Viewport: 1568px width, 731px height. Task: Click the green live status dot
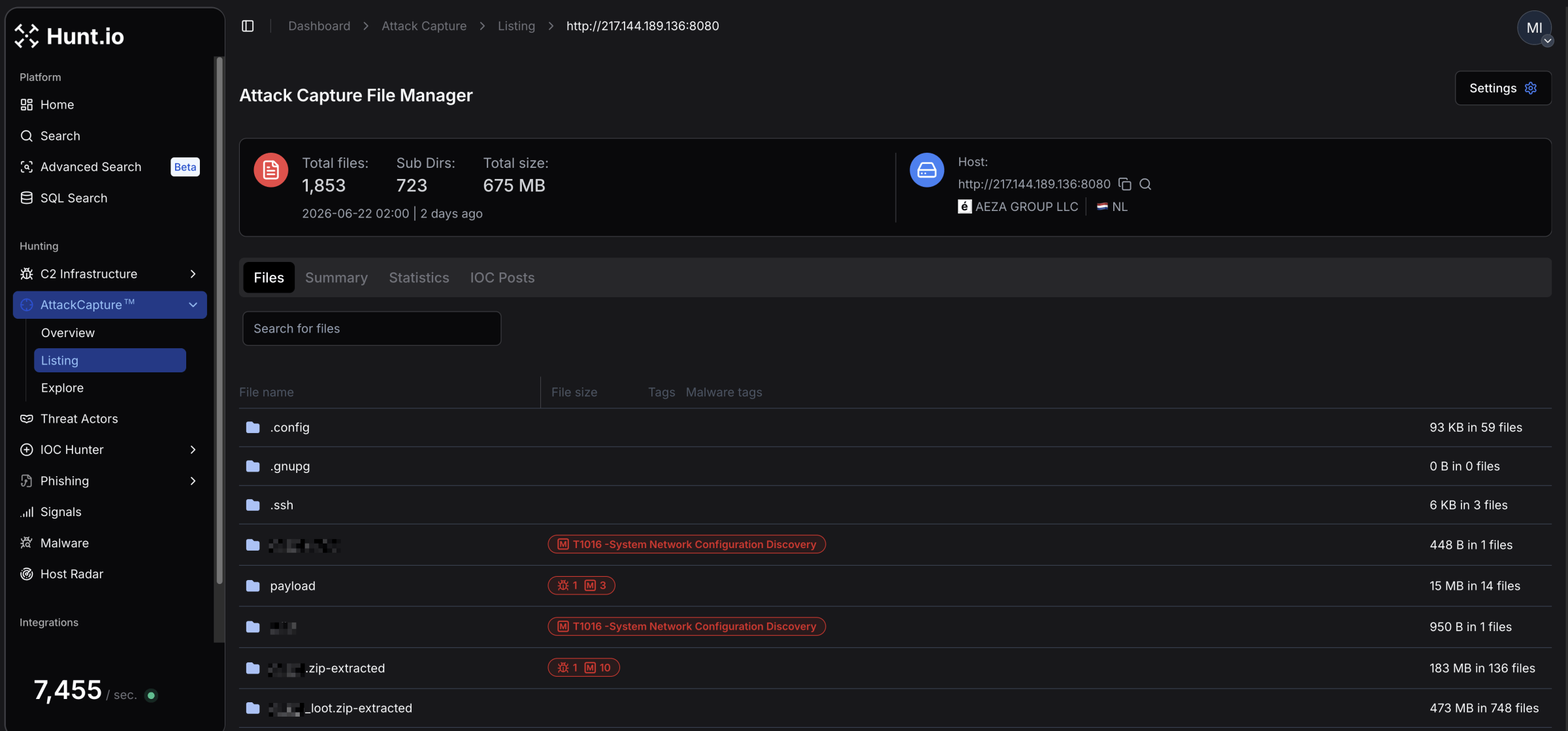[151, 696]
